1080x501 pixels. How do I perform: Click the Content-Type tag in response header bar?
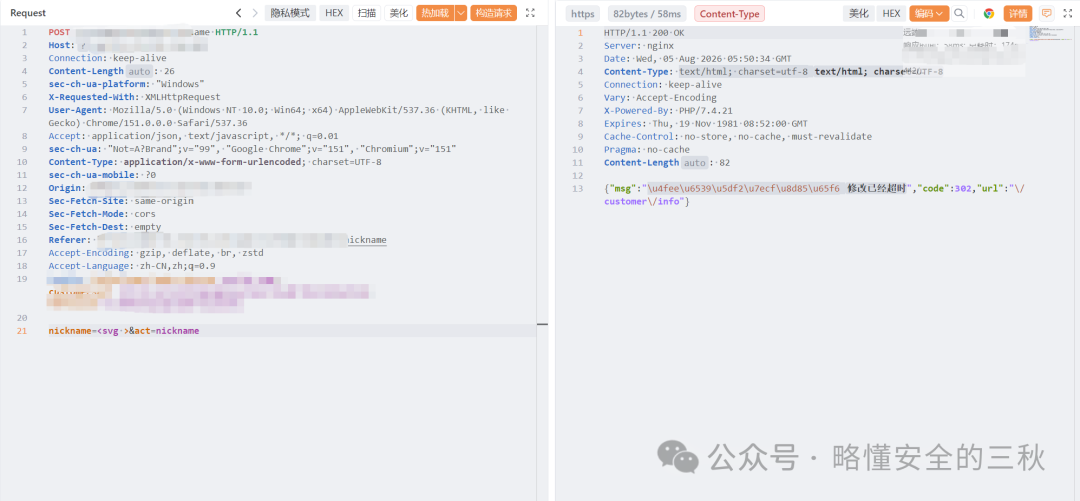pos(729,14)
